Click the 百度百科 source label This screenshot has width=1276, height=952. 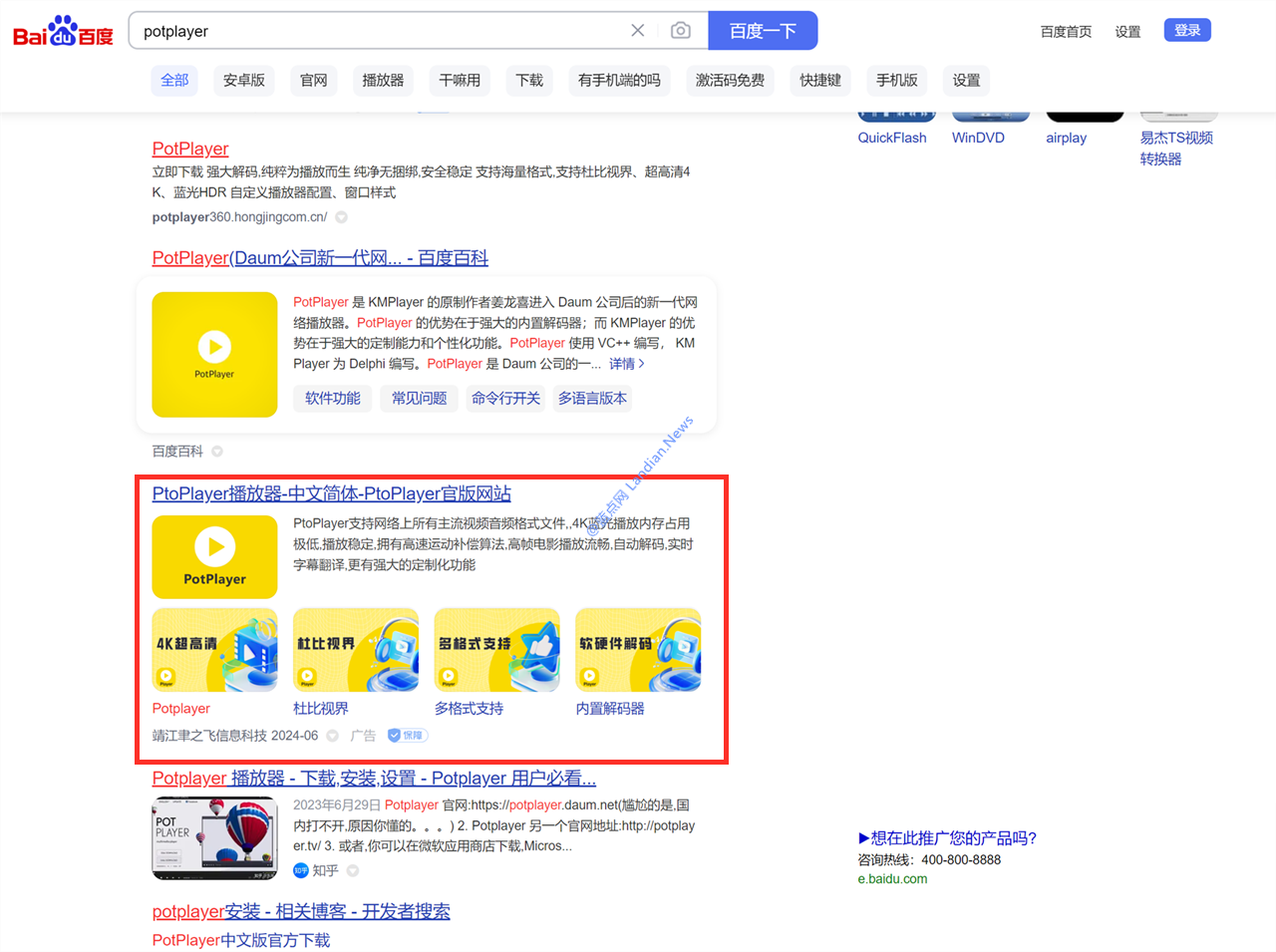[x=177, y=452]
